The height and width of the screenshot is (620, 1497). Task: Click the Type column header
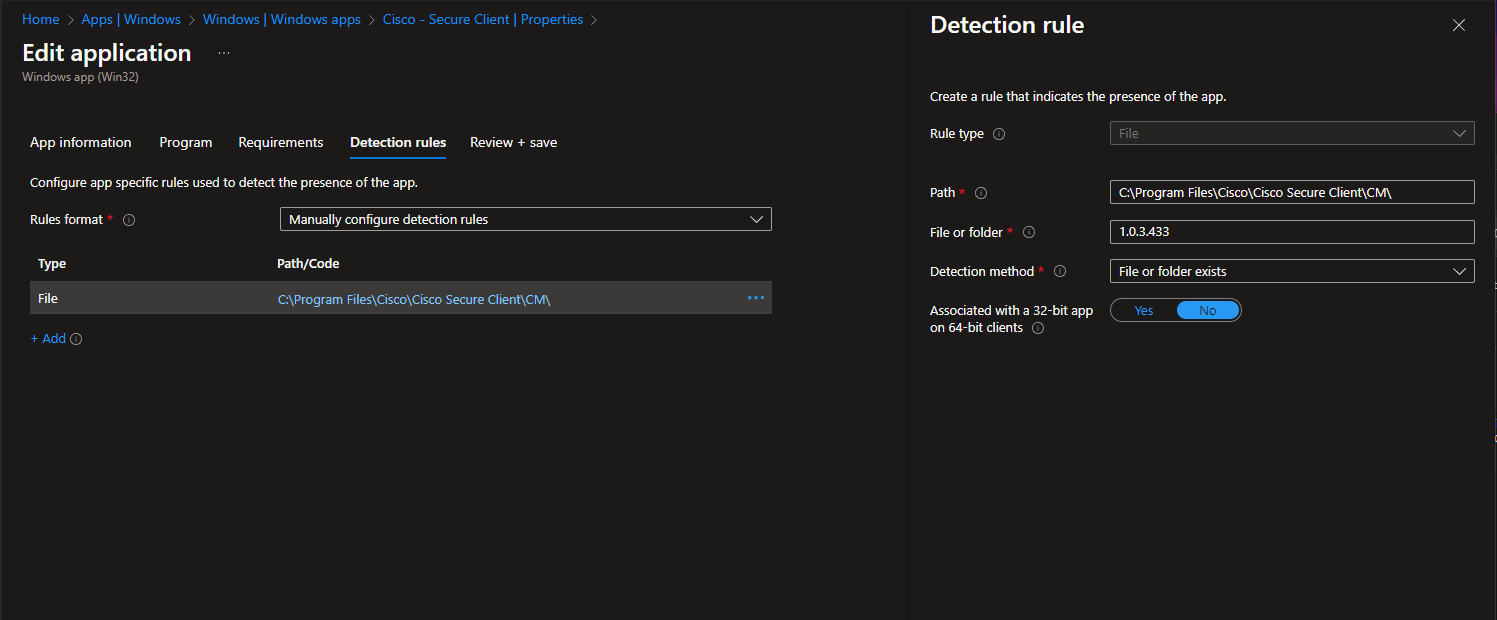52,264
